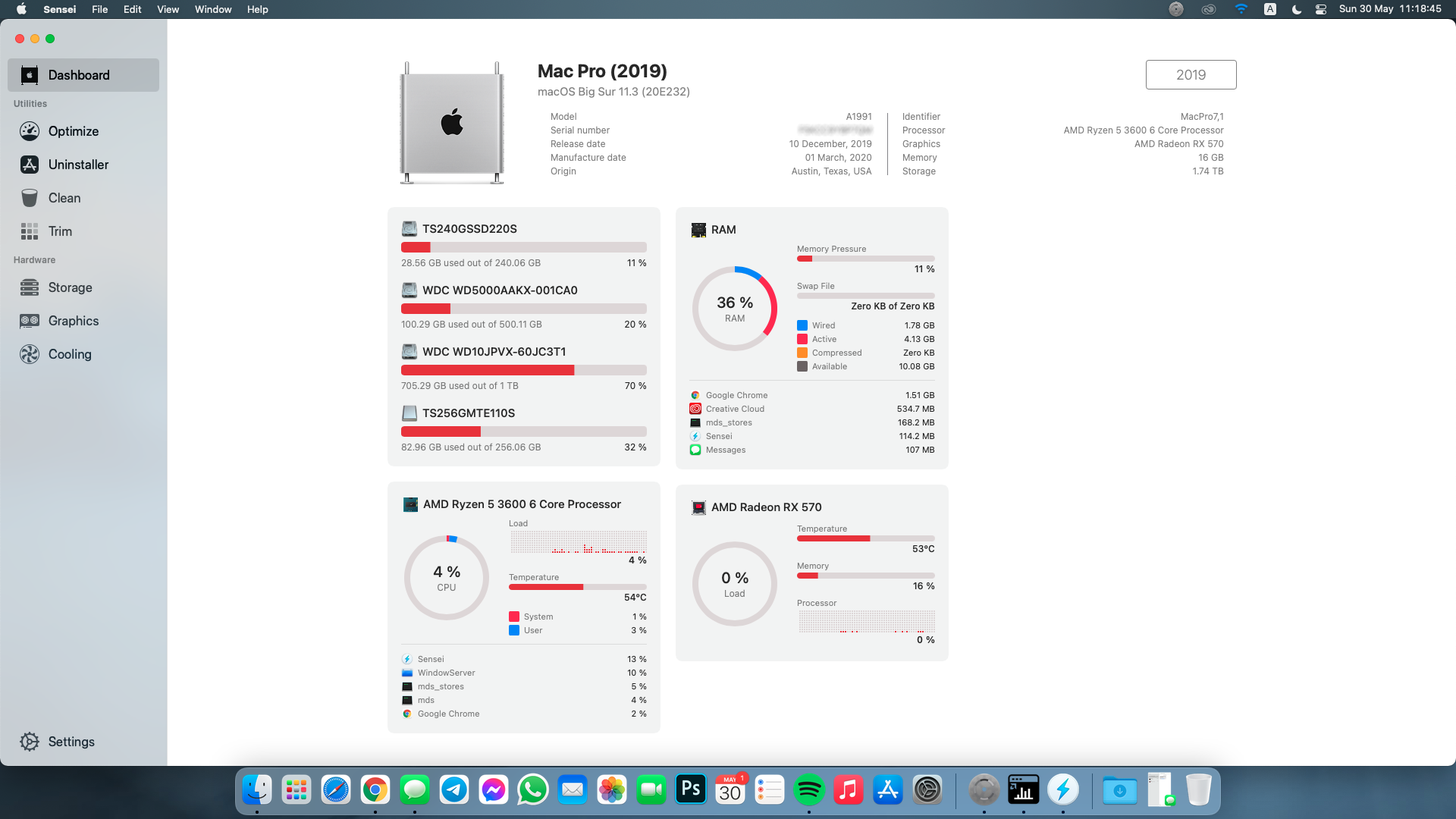The image size is (1456, 819).
Task: Click the CPU 4 % ring gauge
Action: [x=446, y=578]
